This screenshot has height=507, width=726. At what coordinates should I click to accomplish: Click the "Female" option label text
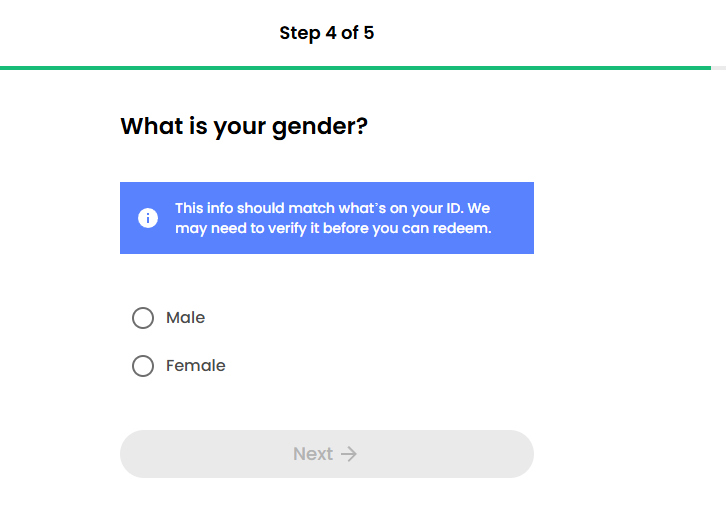(x=195, y=366)
